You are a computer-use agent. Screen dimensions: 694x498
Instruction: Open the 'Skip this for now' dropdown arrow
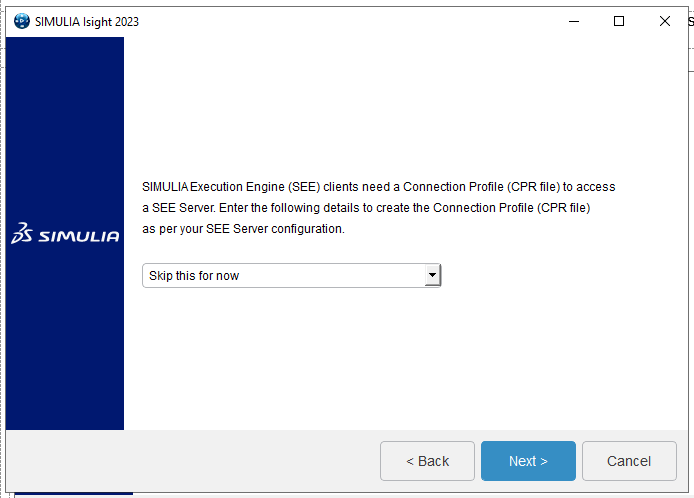432,275
